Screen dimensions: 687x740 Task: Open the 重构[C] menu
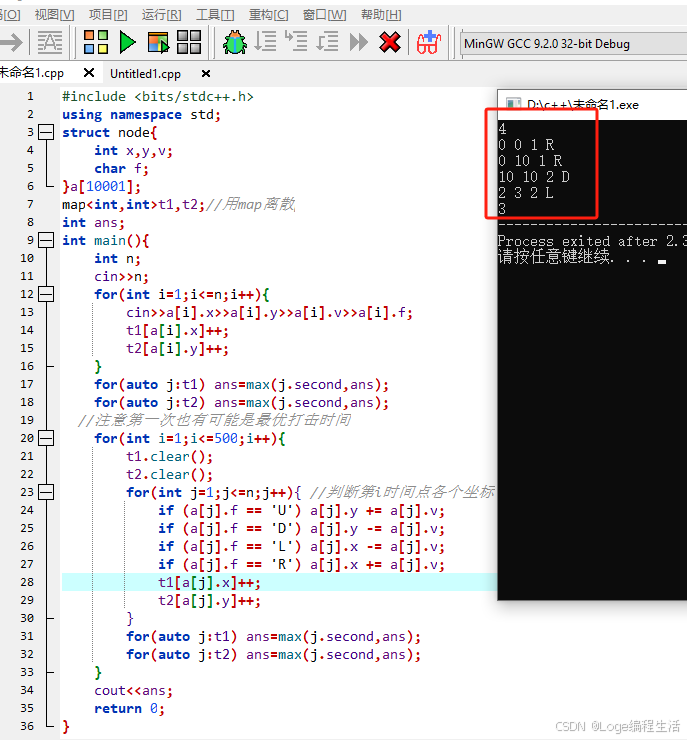pyautogui.click(x=268, y=15)
